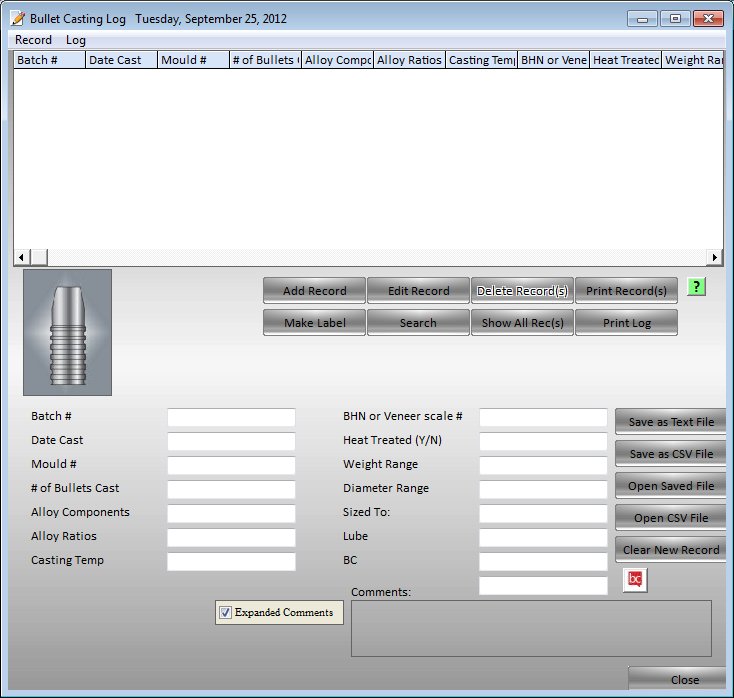The height and width of the screenshot is (698, 734).
Task: Click Save as CSV File button
Action: pos(670,454)
